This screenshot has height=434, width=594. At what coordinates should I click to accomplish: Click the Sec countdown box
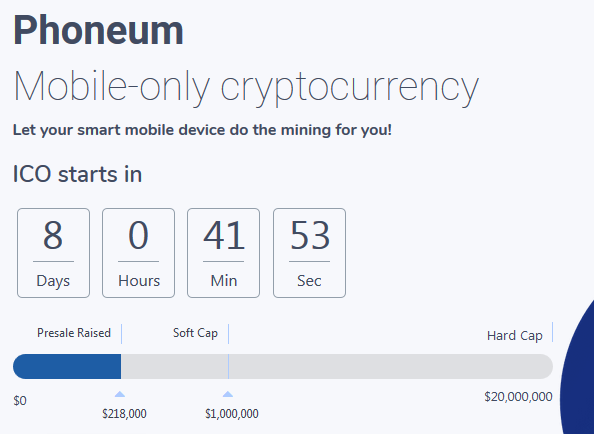click(310, 253)
